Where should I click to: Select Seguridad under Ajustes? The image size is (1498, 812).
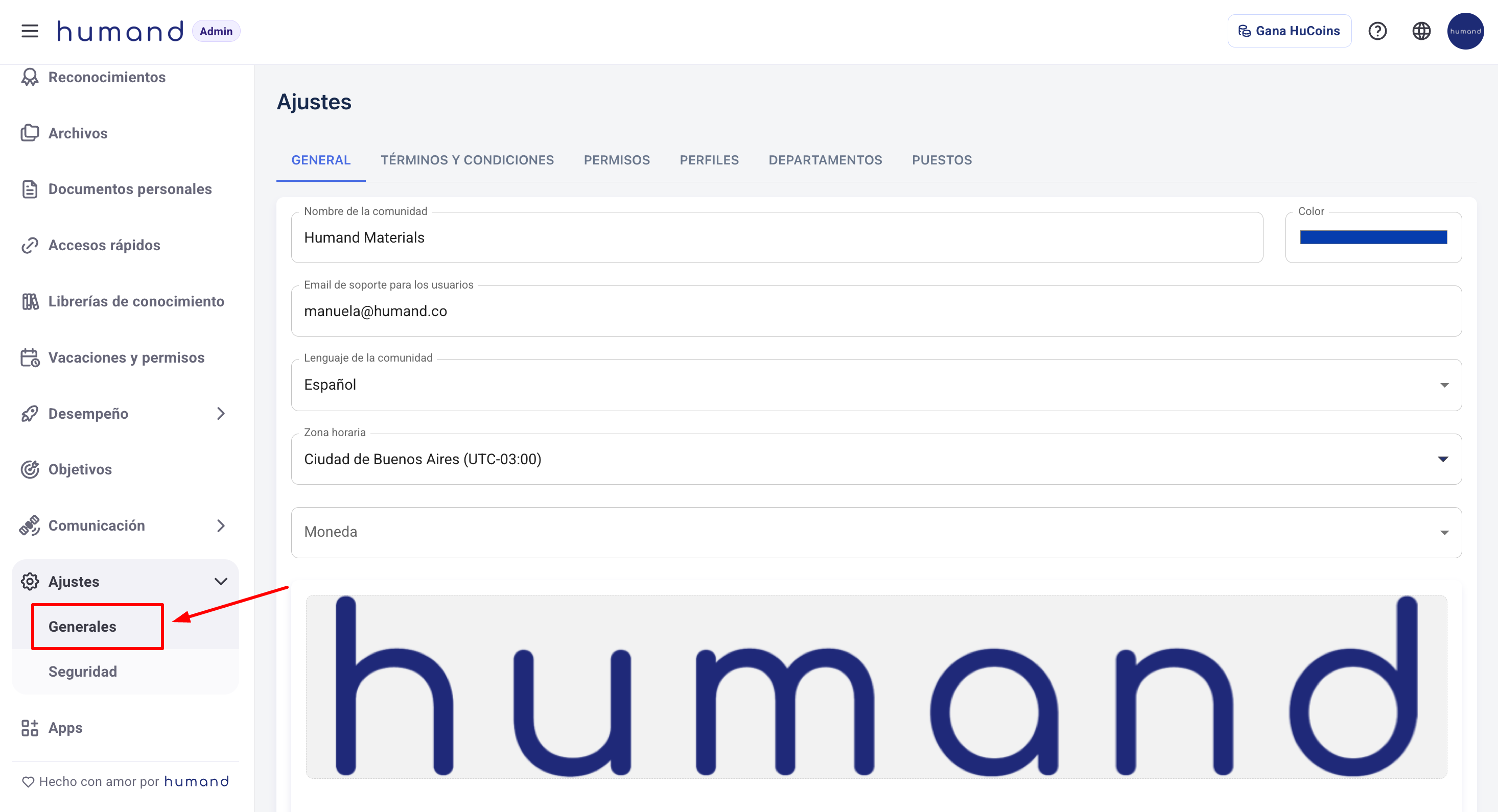[x=83, y=672]
